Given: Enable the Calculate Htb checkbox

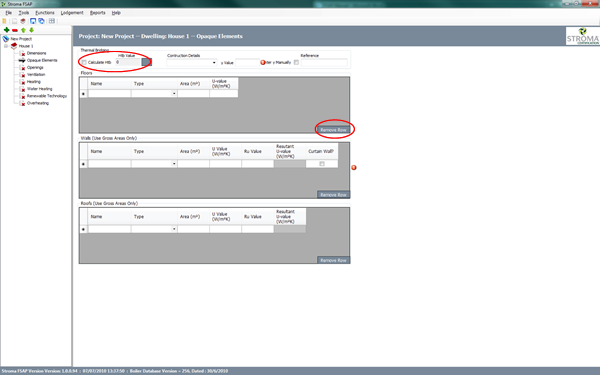Looking at the screenshot, I should point(84,62).
